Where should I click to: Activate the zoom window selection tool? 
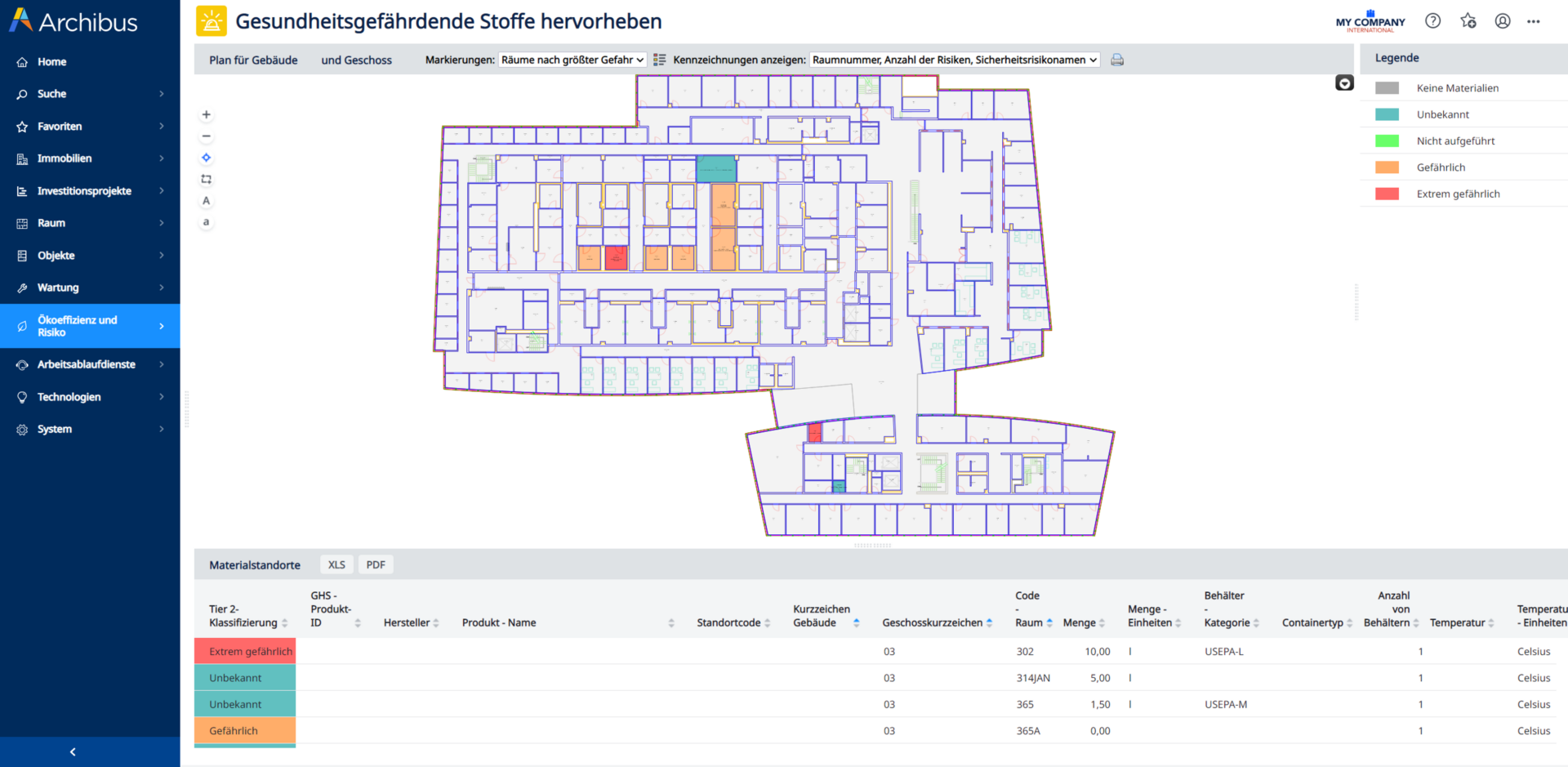tap(207, 179)
